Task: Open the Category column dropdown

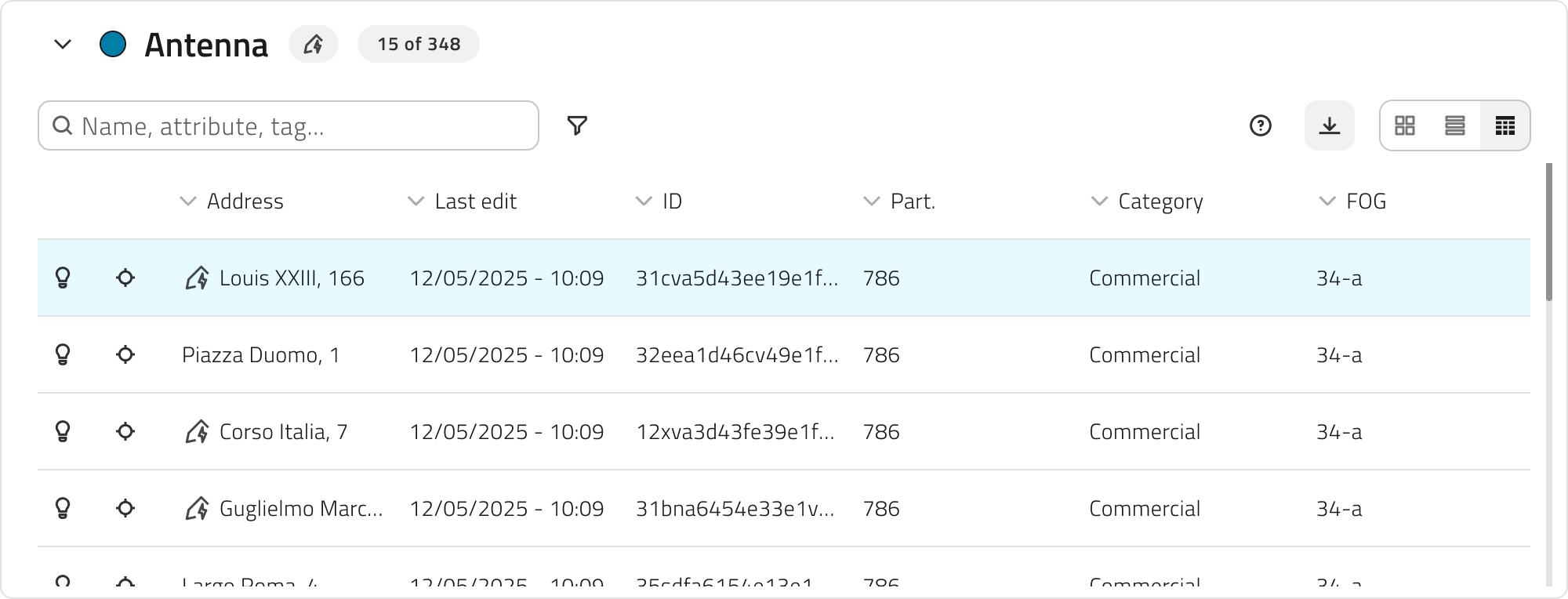Action: [1099, 201]
